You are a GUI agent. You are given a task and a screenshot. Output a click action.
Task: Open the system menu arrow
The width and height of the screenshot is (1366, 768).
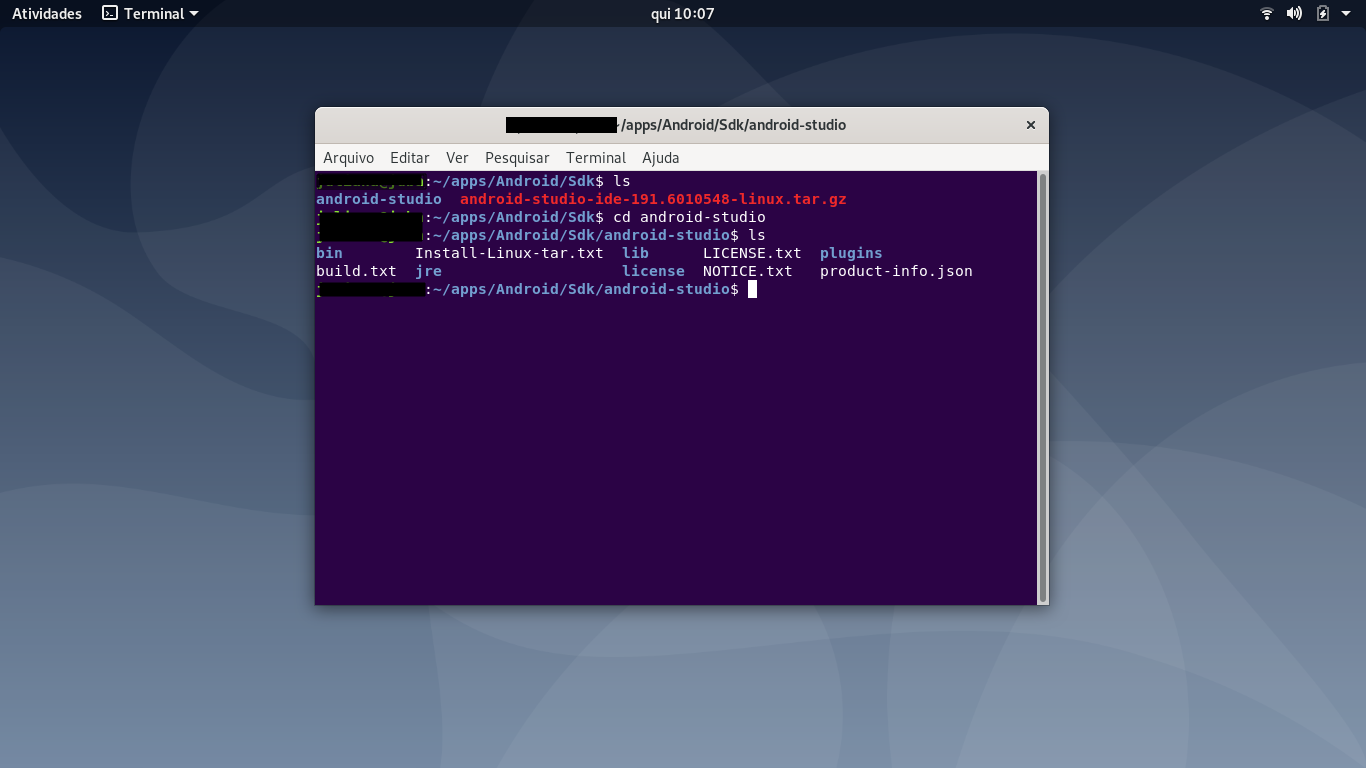click(x=1345, y=13)
